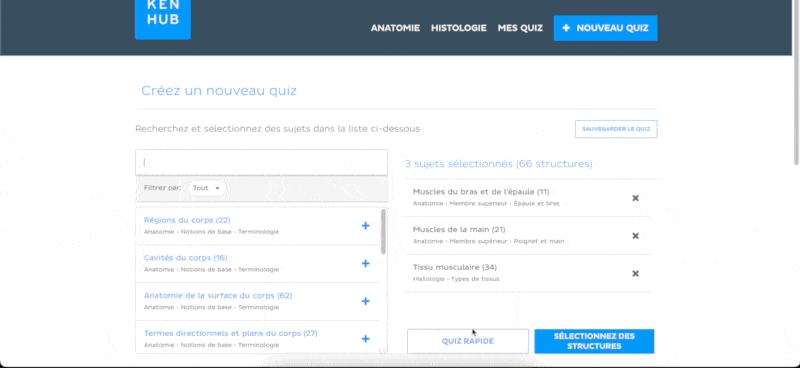This screenshot has height=368, width=800.
Task: Click the topic list scrollbar thumb
Action: click(x=383, y=231)
